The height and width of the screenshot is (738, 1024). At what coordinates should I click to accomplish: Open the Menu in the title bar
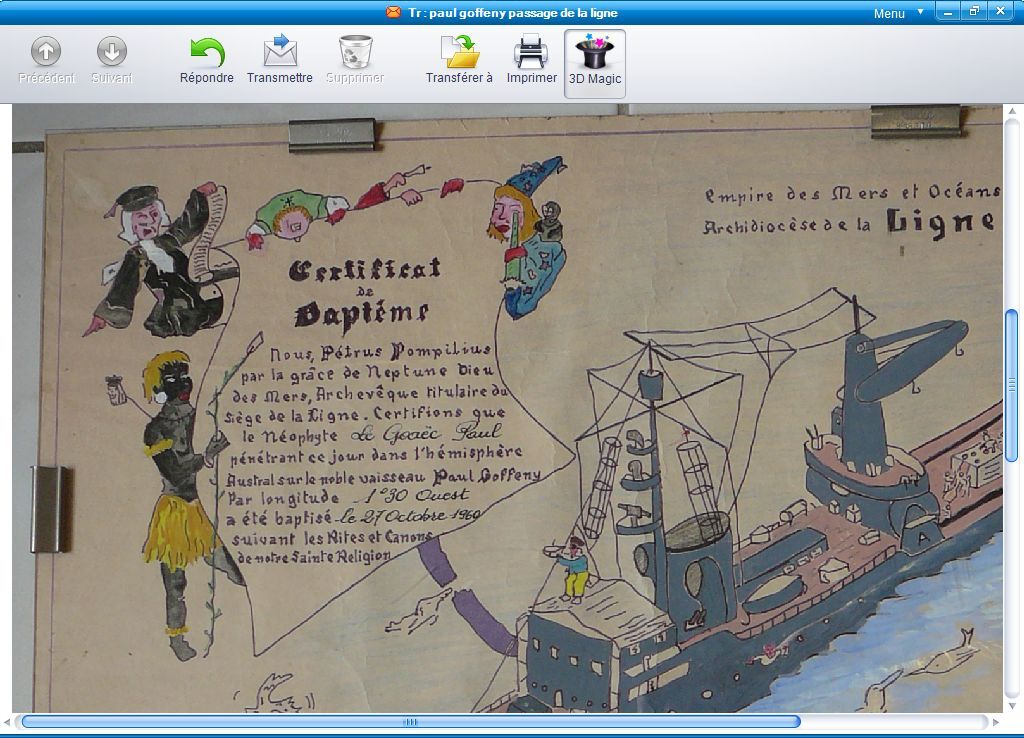click(888, 13)
